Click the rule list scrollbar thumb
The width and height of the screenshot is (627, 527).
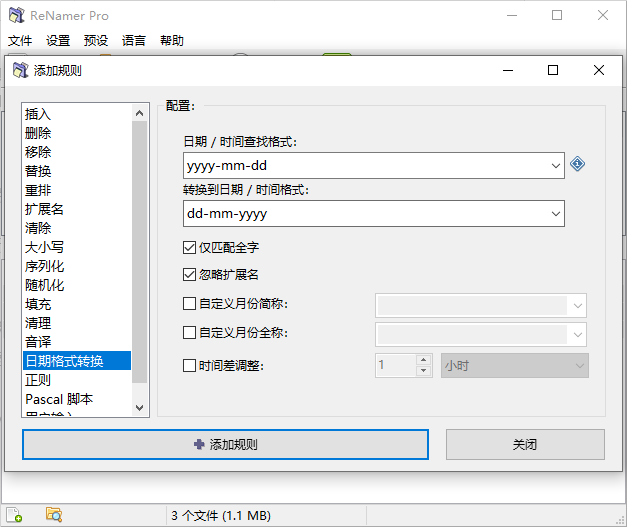[x=140, y=252]
